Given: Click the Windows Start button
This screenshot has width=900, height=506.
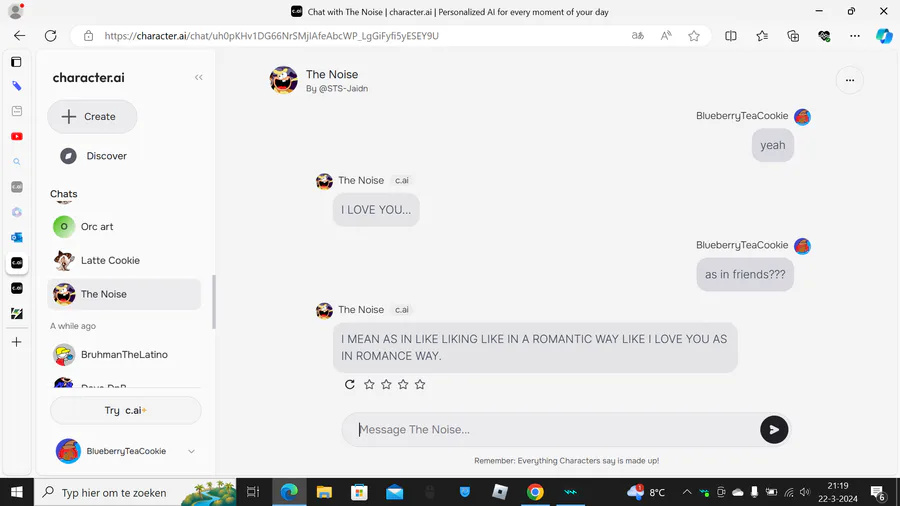Looking at the screenshot, I should [17, 492].
